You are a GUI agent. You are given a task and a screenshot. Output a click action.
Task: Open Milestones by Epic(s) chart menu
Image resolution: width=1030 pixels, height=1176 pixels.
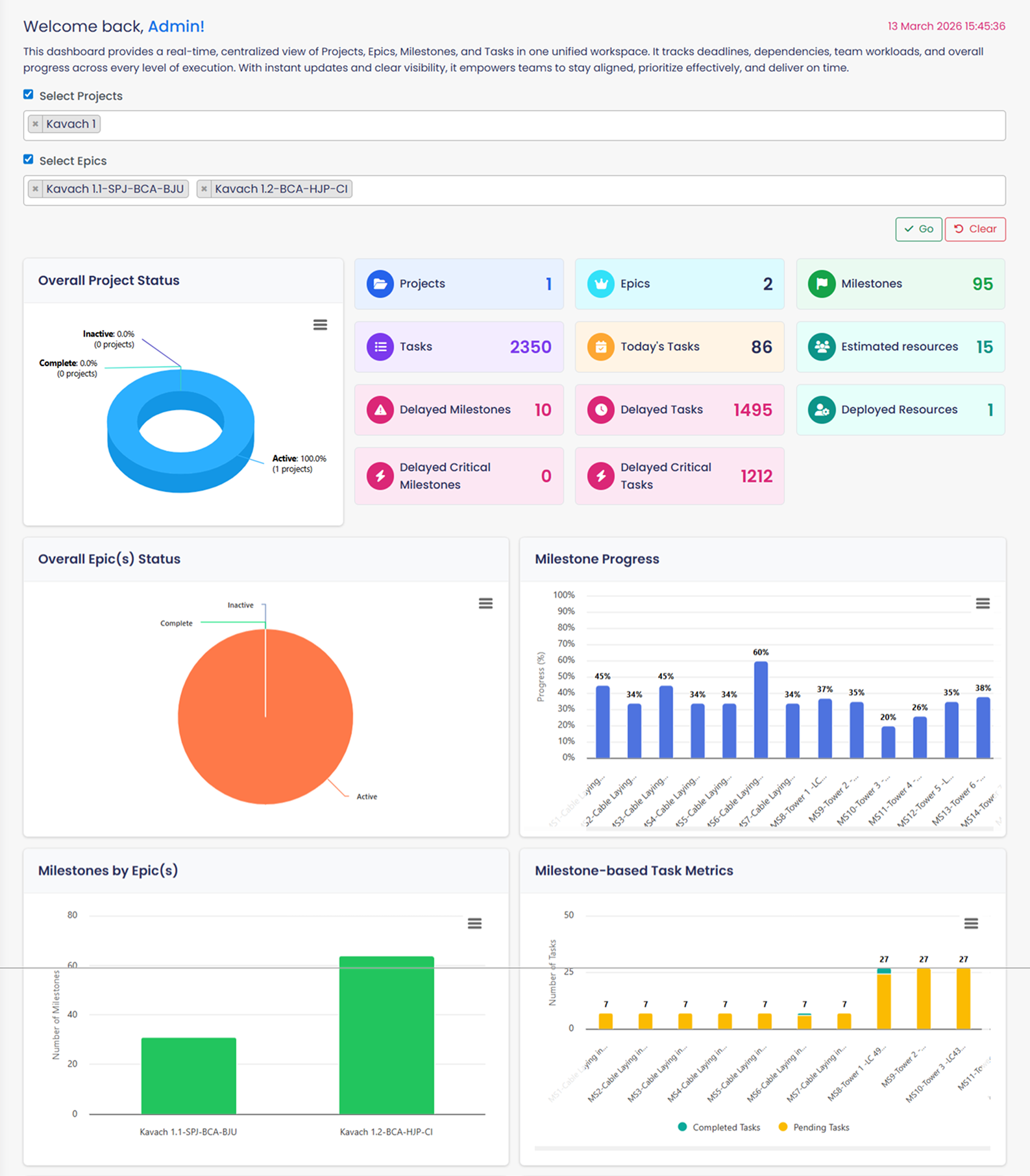click(x=474, y=924)
